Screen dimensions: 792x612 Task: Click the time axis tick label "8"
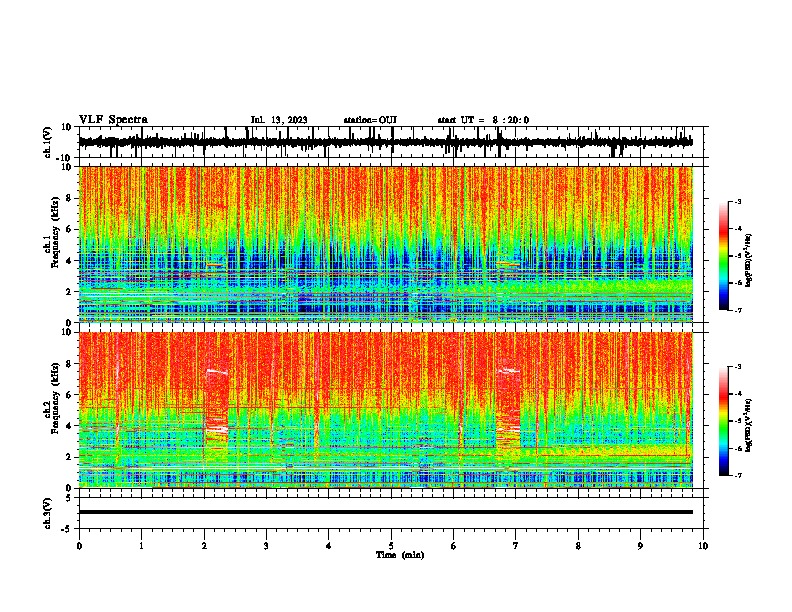[578, 546]
